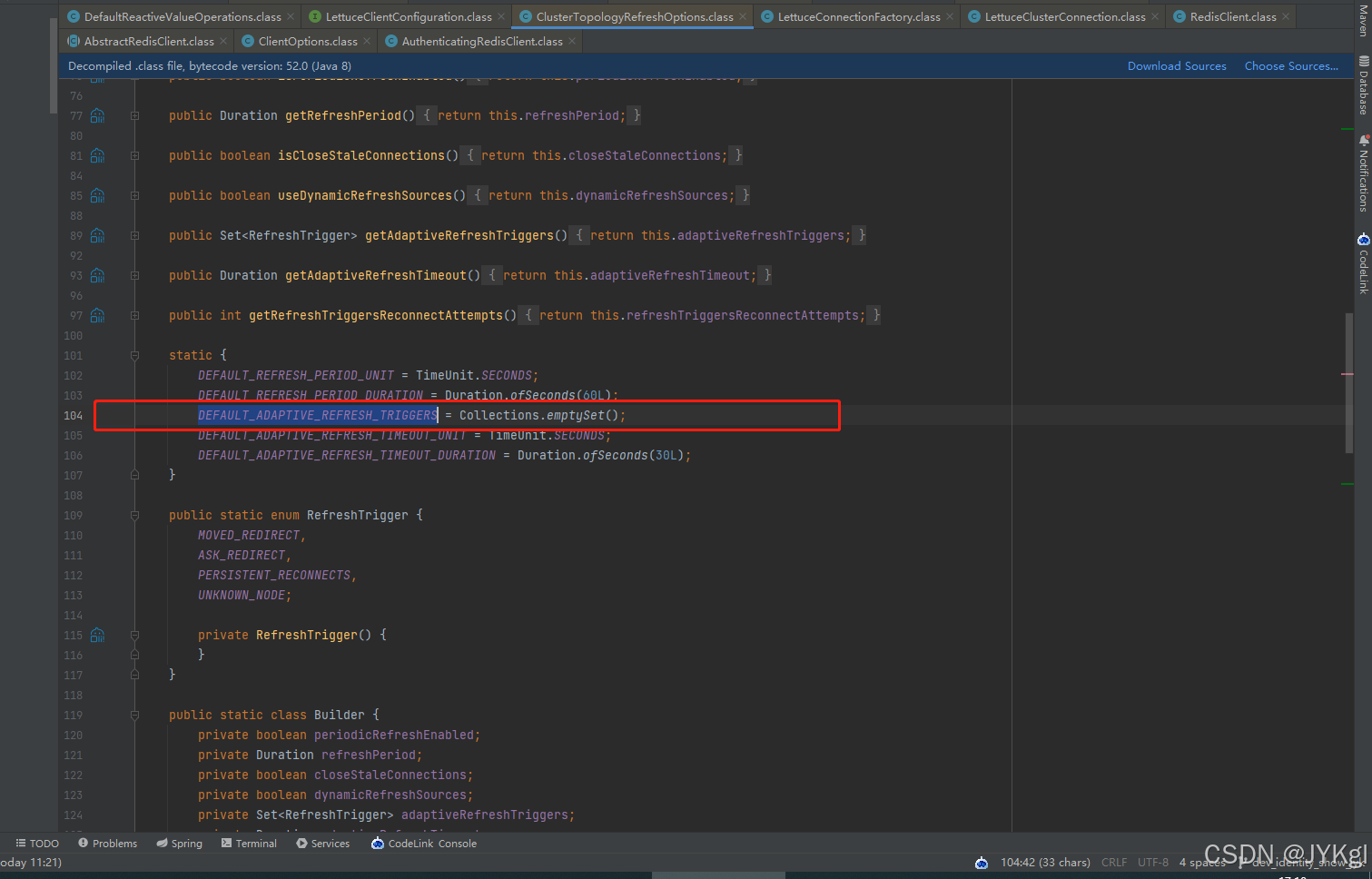Open the Problems tool window
1372x879 pixels.
107,844
